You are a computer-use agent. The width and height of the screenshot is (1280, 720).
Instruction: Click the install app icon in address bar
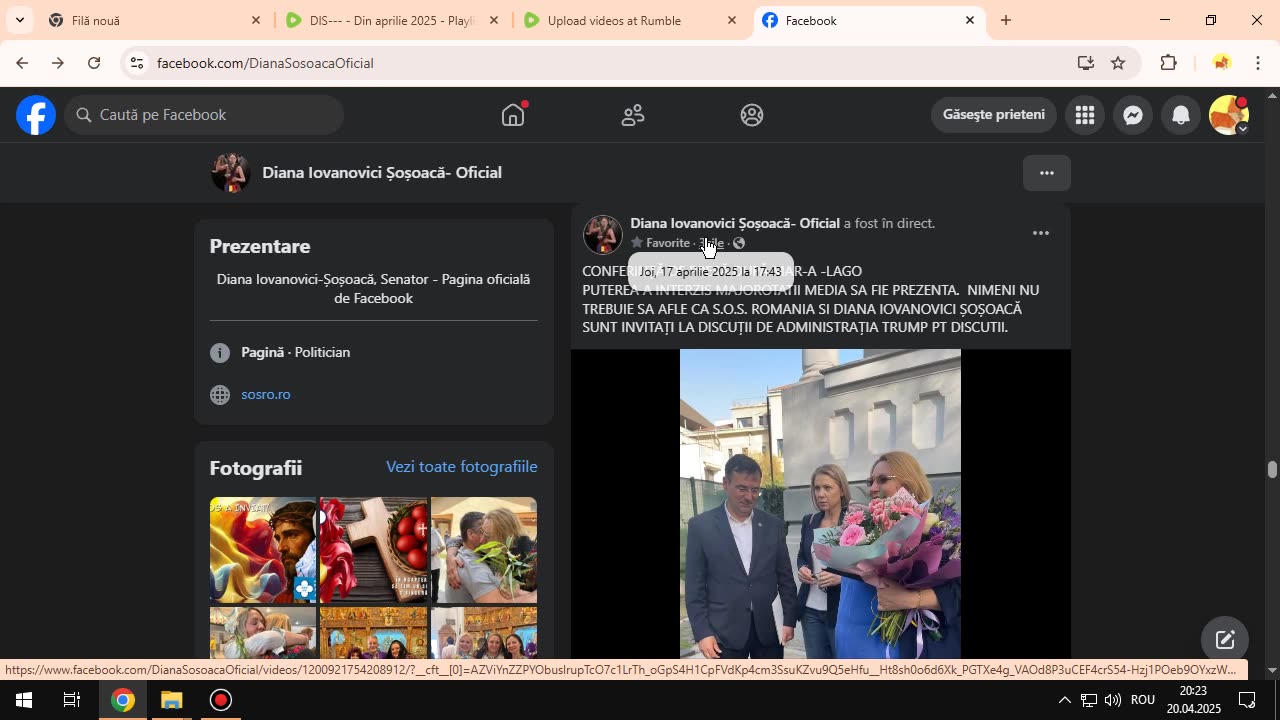1085,63
